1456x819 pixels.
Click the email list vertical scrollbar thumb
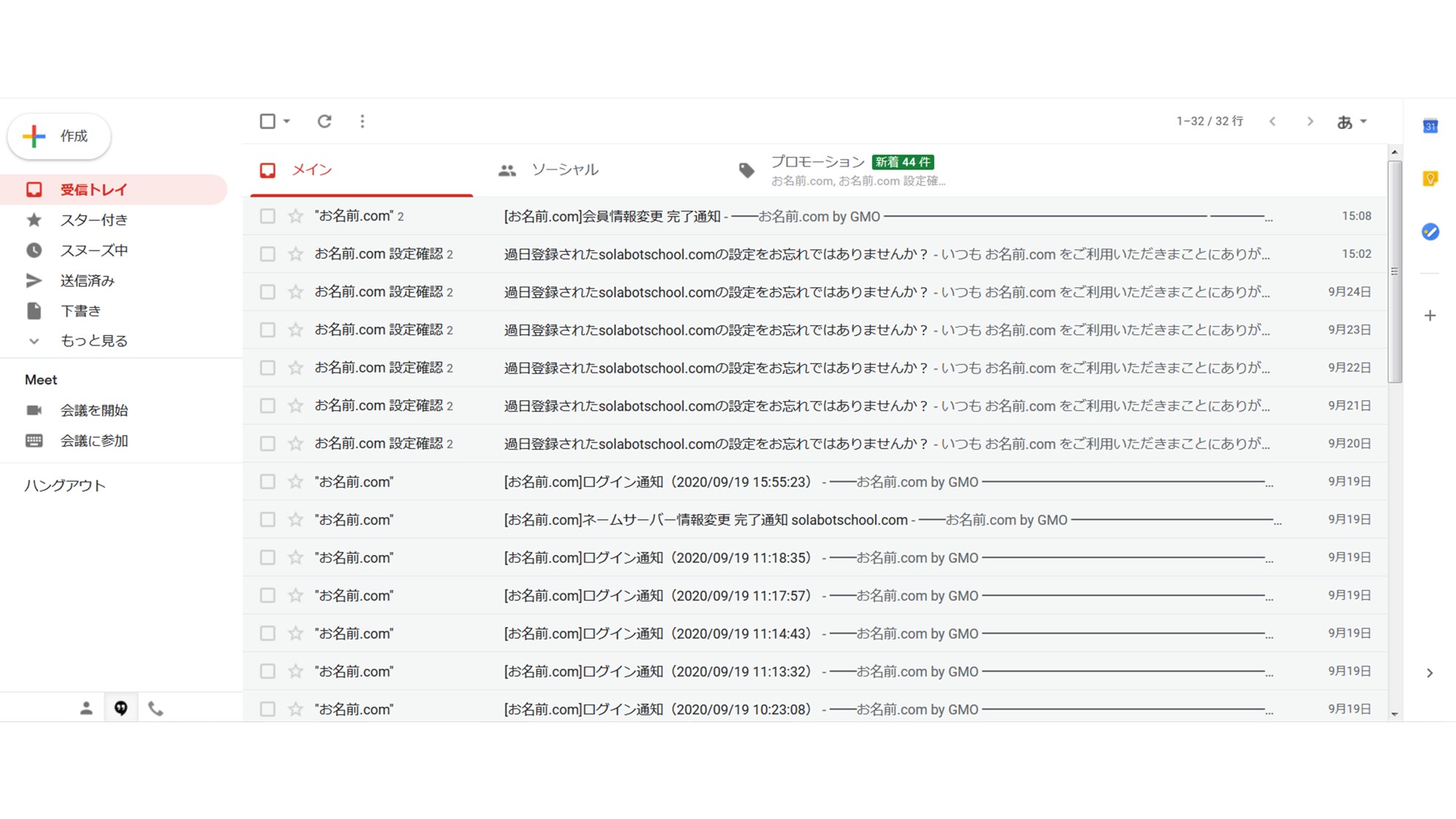[x=1394, y=271]
